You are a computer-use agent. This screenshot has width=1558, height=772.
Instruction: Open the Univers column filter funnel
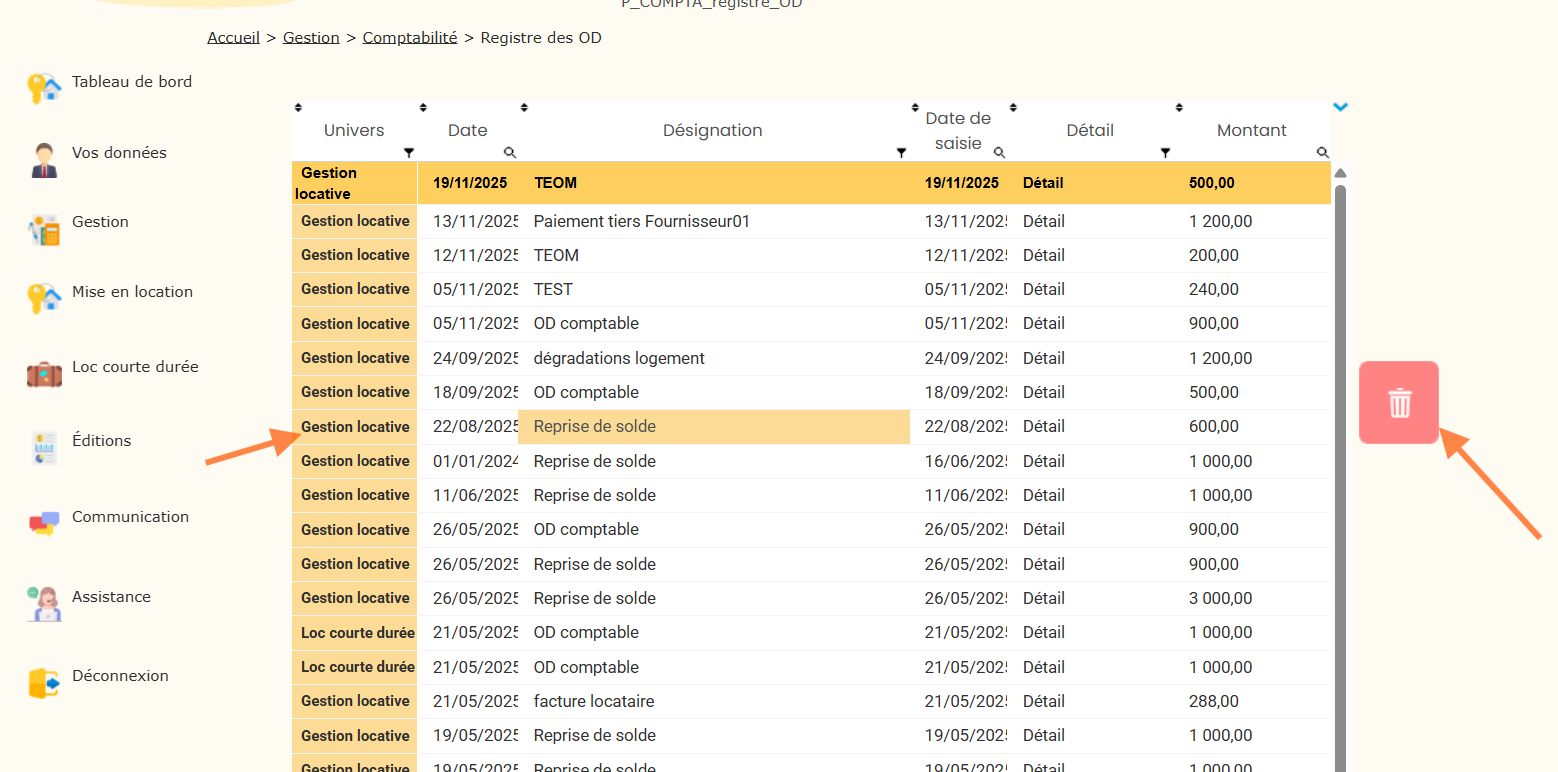coord(408,152)
